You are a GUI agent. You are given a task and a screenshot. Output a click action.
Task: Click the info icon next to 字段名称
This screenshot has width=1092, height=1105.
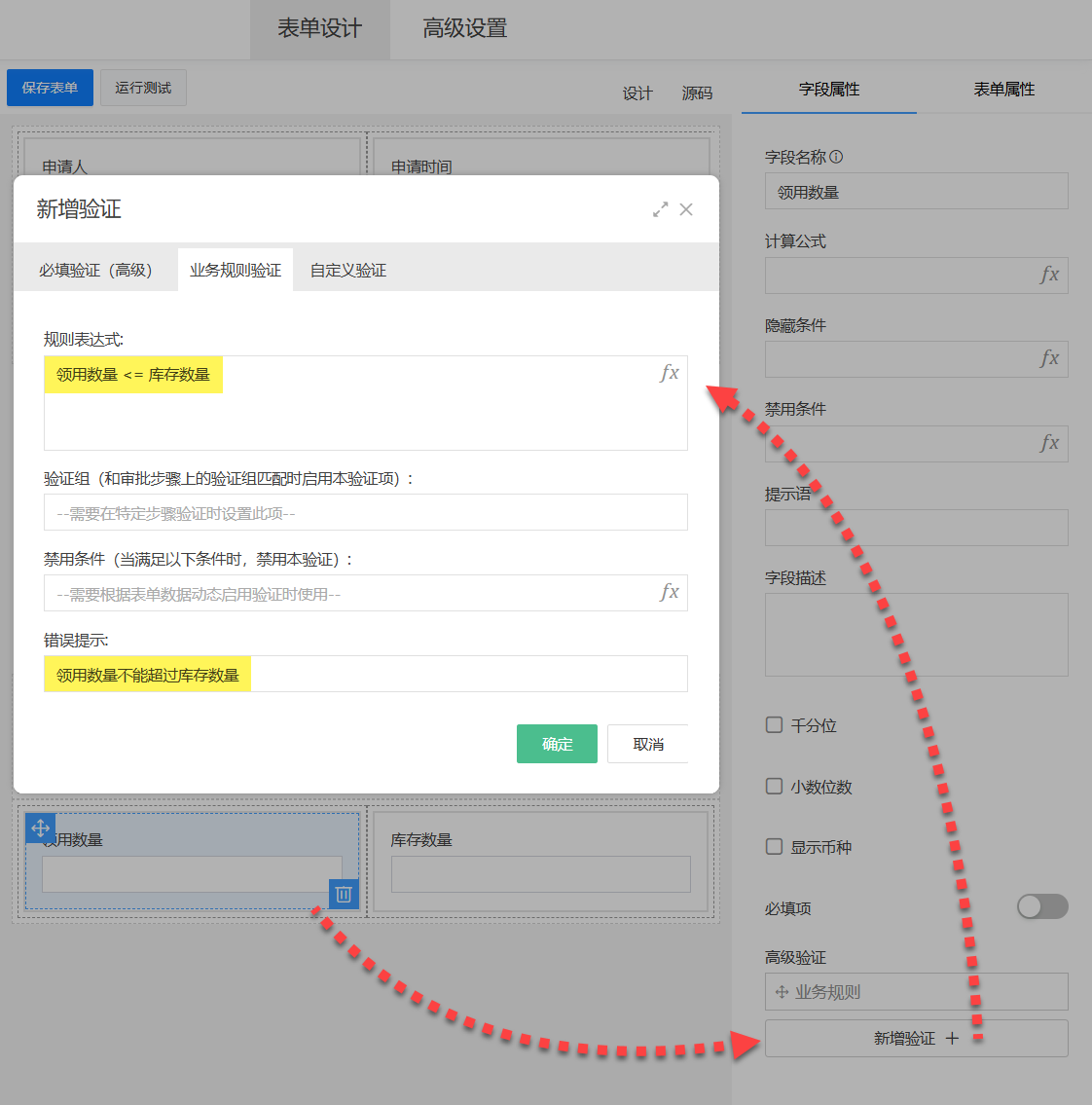click(836, 157)
